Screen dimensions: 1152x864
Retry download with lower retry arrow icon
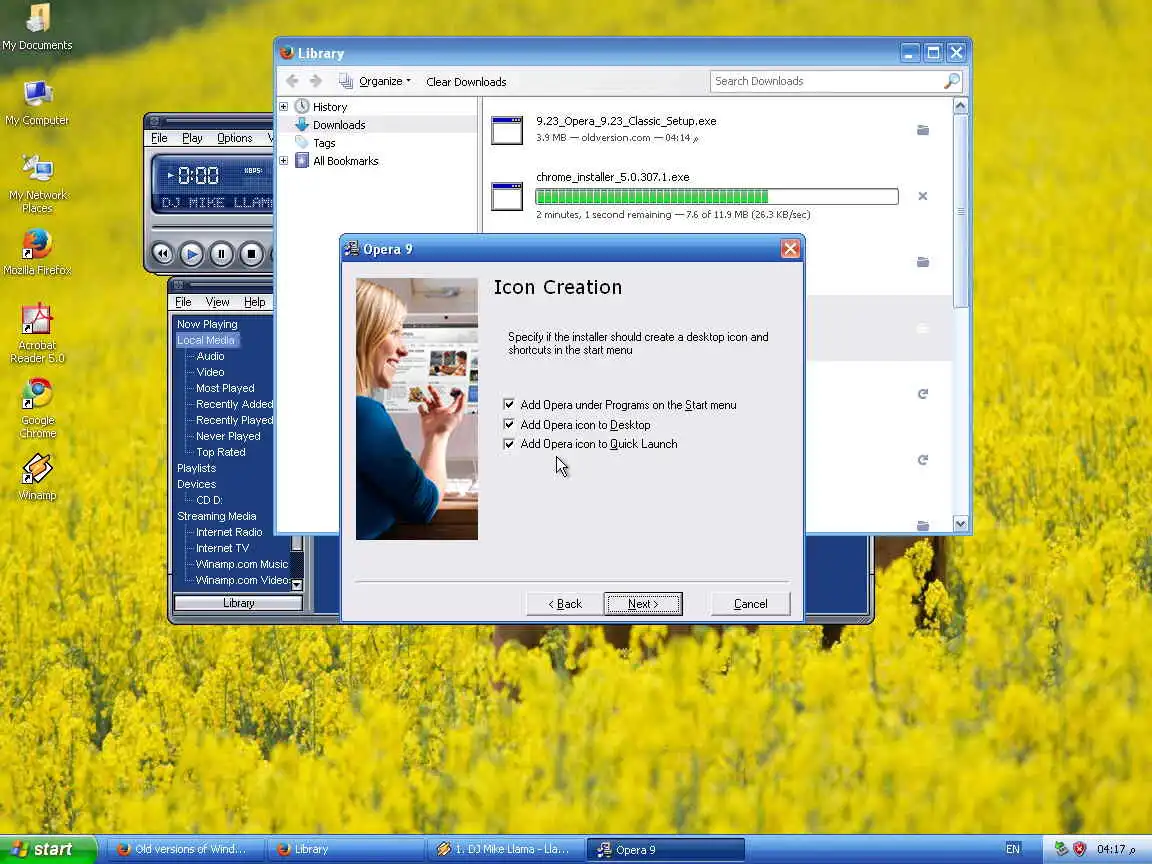(923, 460)
